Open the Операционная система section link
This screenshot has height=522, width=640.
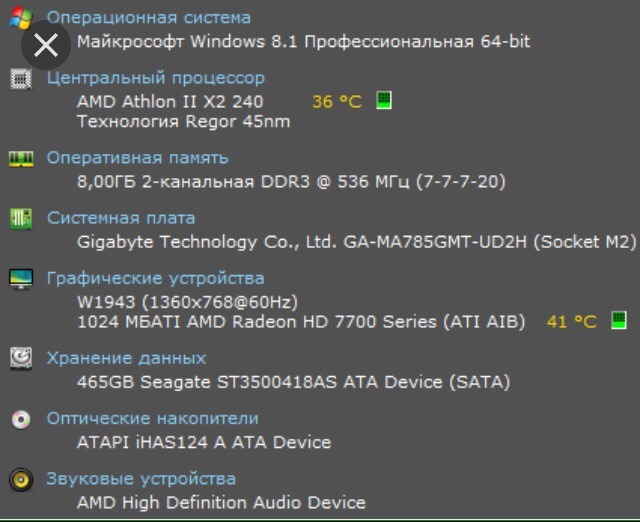(x=149, y=17)
